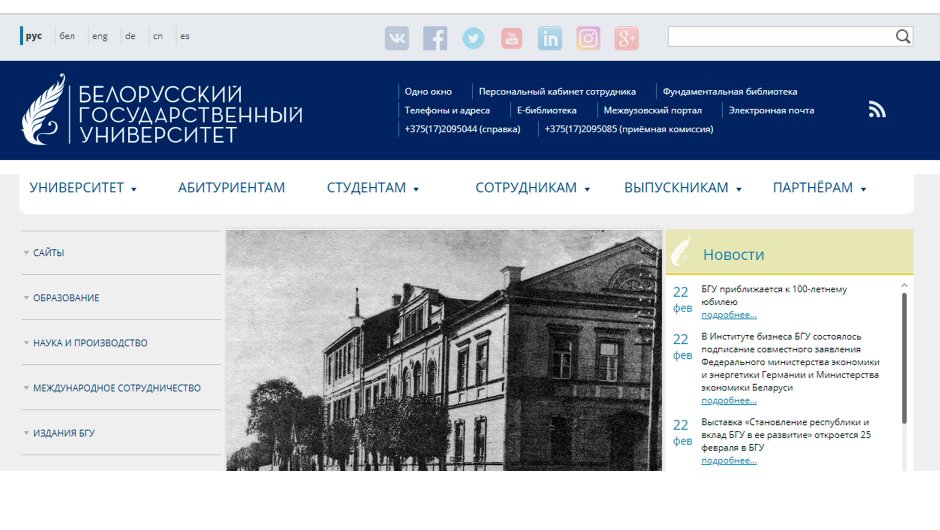Open the Е-библиотека link
The width and height of the screenshot is (940, 530).
tap(547, 110)
